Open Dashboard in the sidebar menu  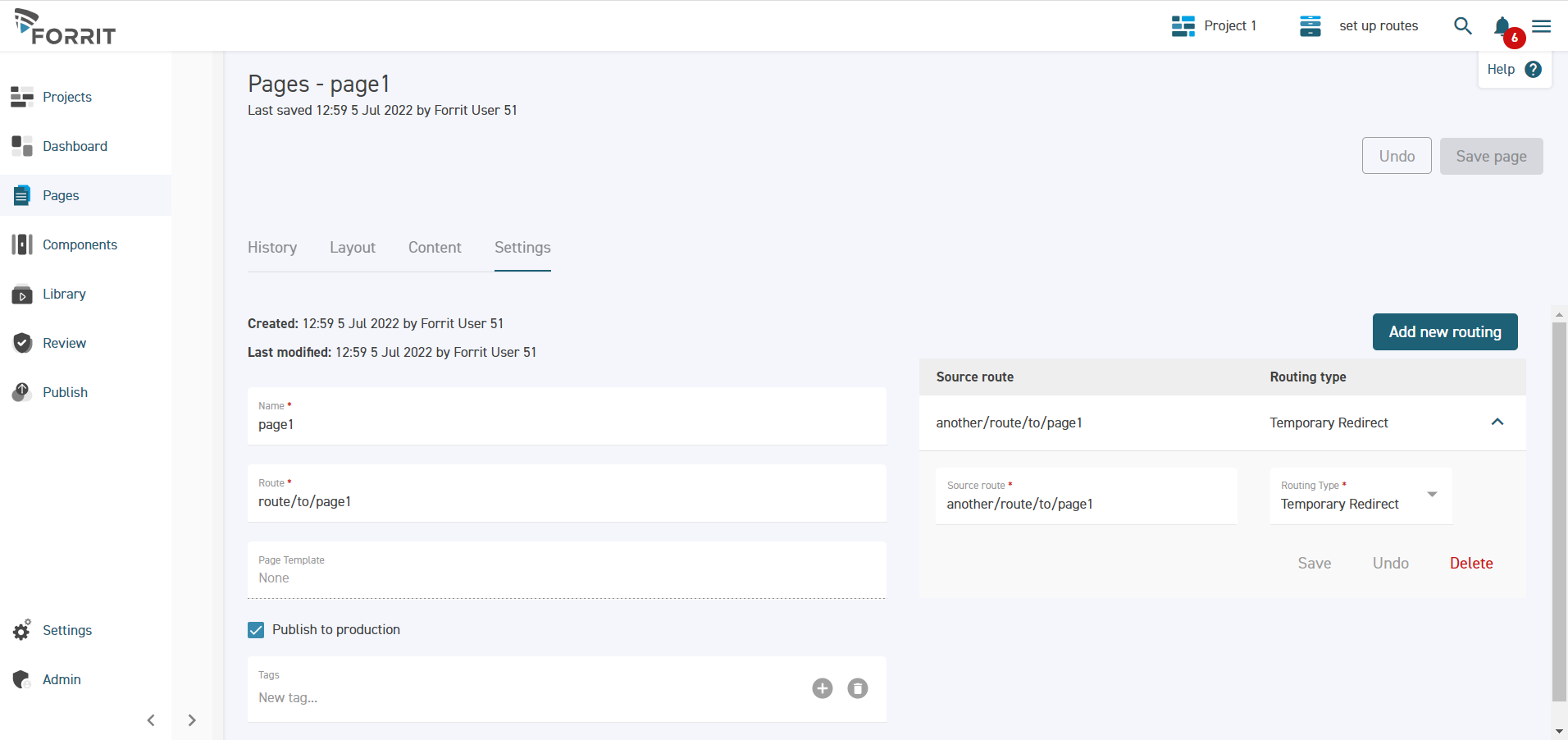(x=75, y=146)
